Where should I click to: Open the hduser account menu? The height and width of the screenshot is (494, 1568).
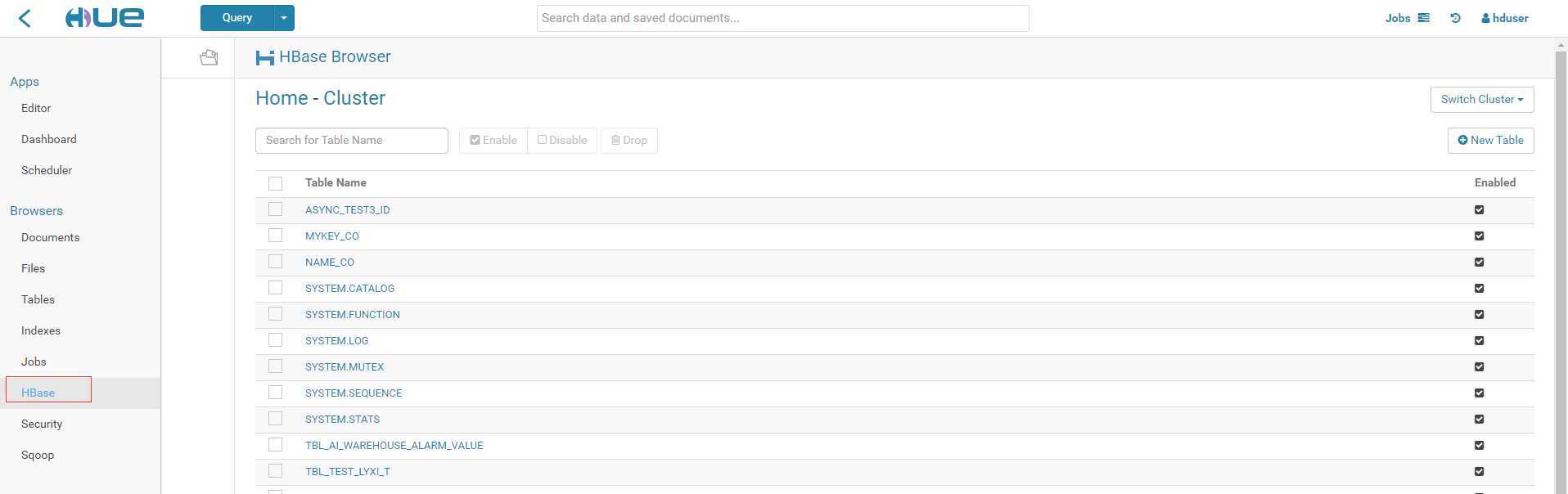(x=1505, y=18)
